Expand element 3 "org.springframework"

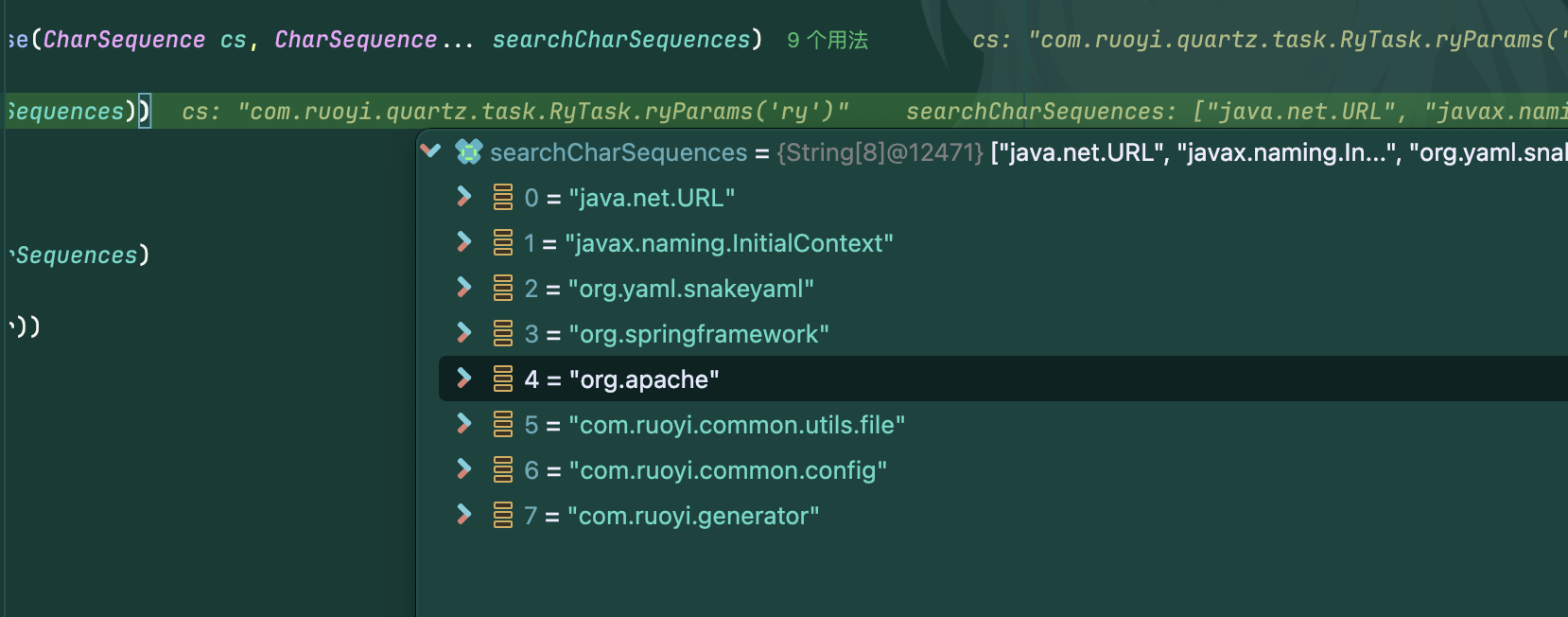pos(463,333)
